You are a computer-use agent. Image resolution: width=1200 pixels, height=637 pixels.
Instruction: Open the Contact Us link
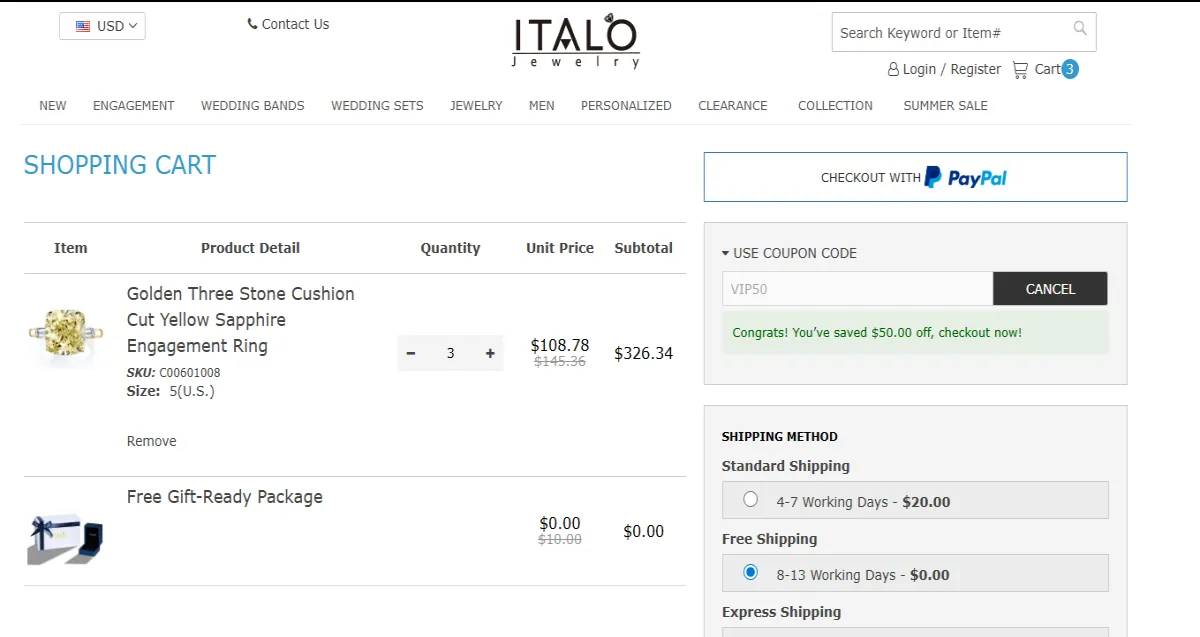(295, 24)
